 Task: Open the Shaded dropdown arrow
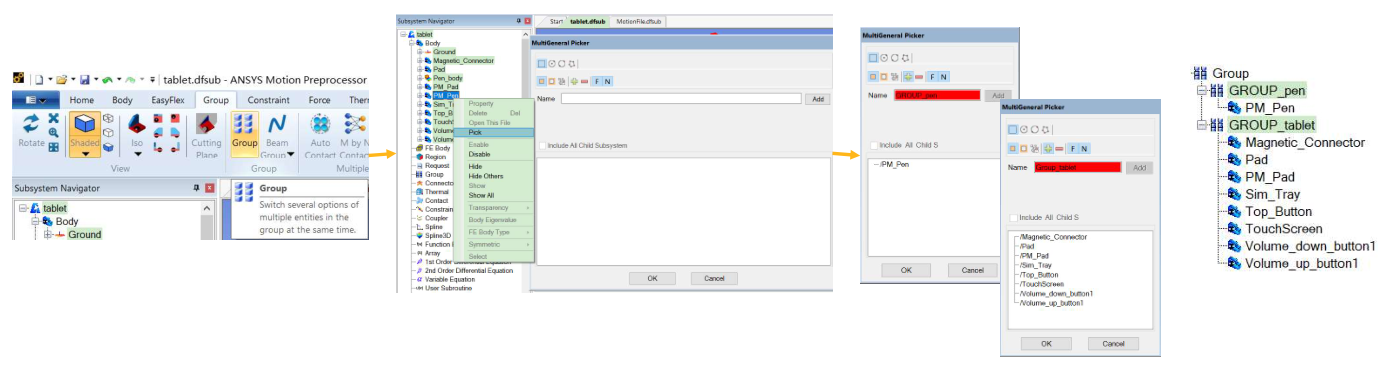(x=86, y=153)
